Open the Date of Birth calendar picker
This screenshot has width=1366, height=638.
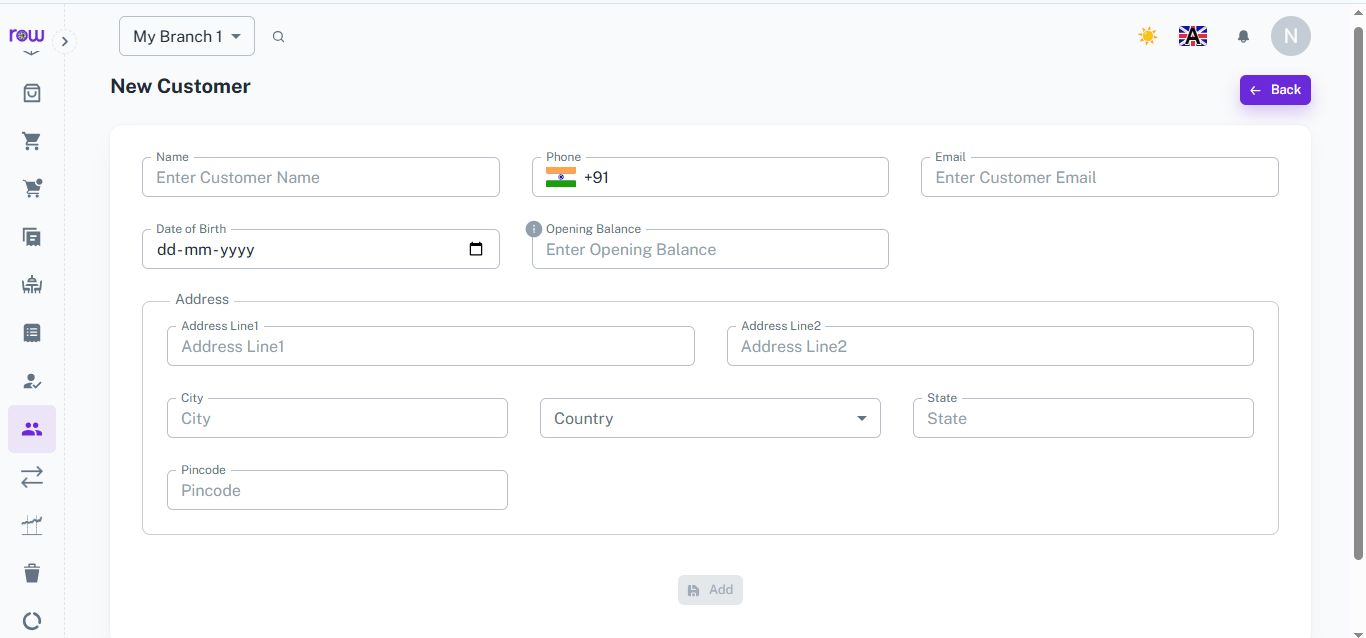click(476, 249)
